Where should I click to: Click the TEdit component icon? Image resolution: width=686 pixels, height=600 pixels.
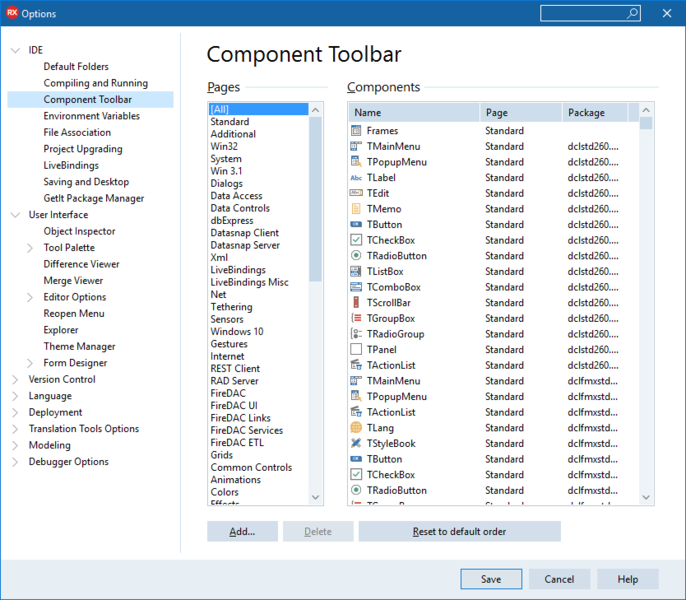click(x=356, y=193)
